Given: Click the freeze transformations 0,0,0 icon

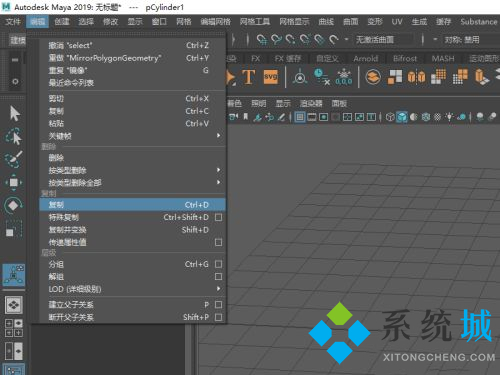Looking at the screenshot, I should 344,77.
